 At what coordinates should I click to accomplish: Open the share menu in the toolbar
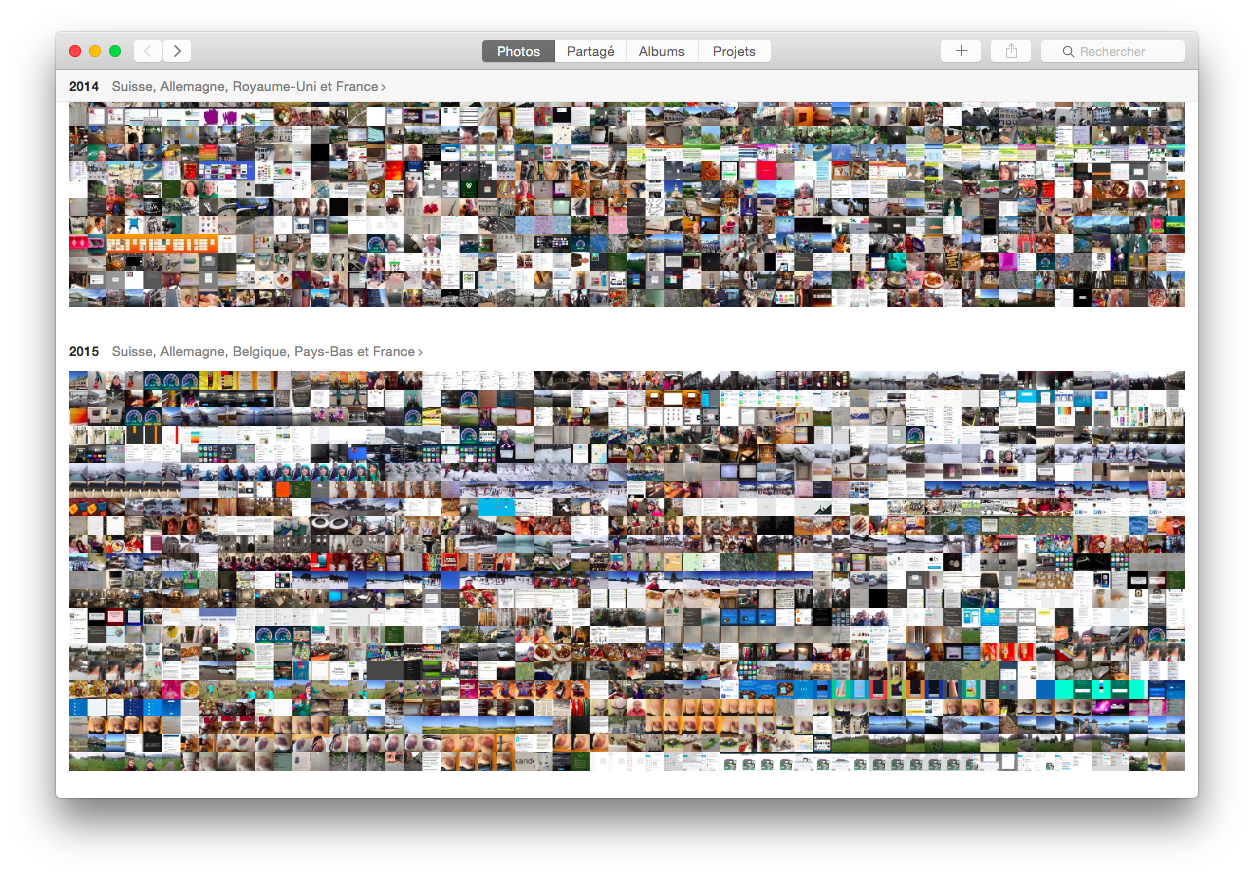[1011, 51]
